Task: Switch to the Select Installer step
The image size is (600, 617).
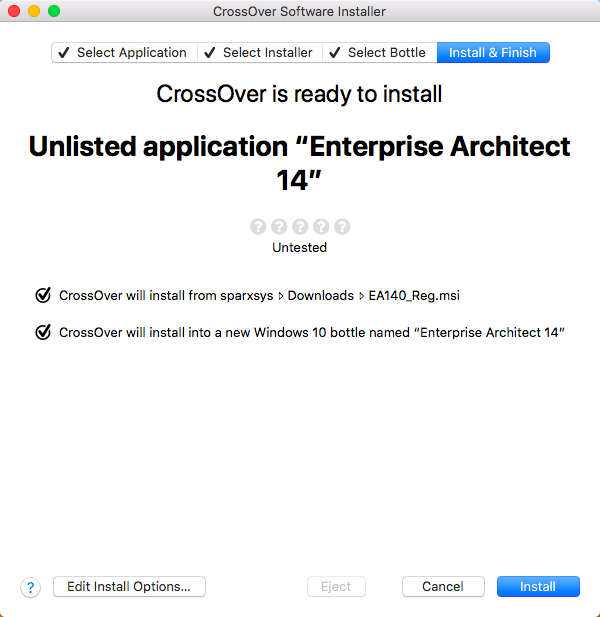Action: point(259,53)
